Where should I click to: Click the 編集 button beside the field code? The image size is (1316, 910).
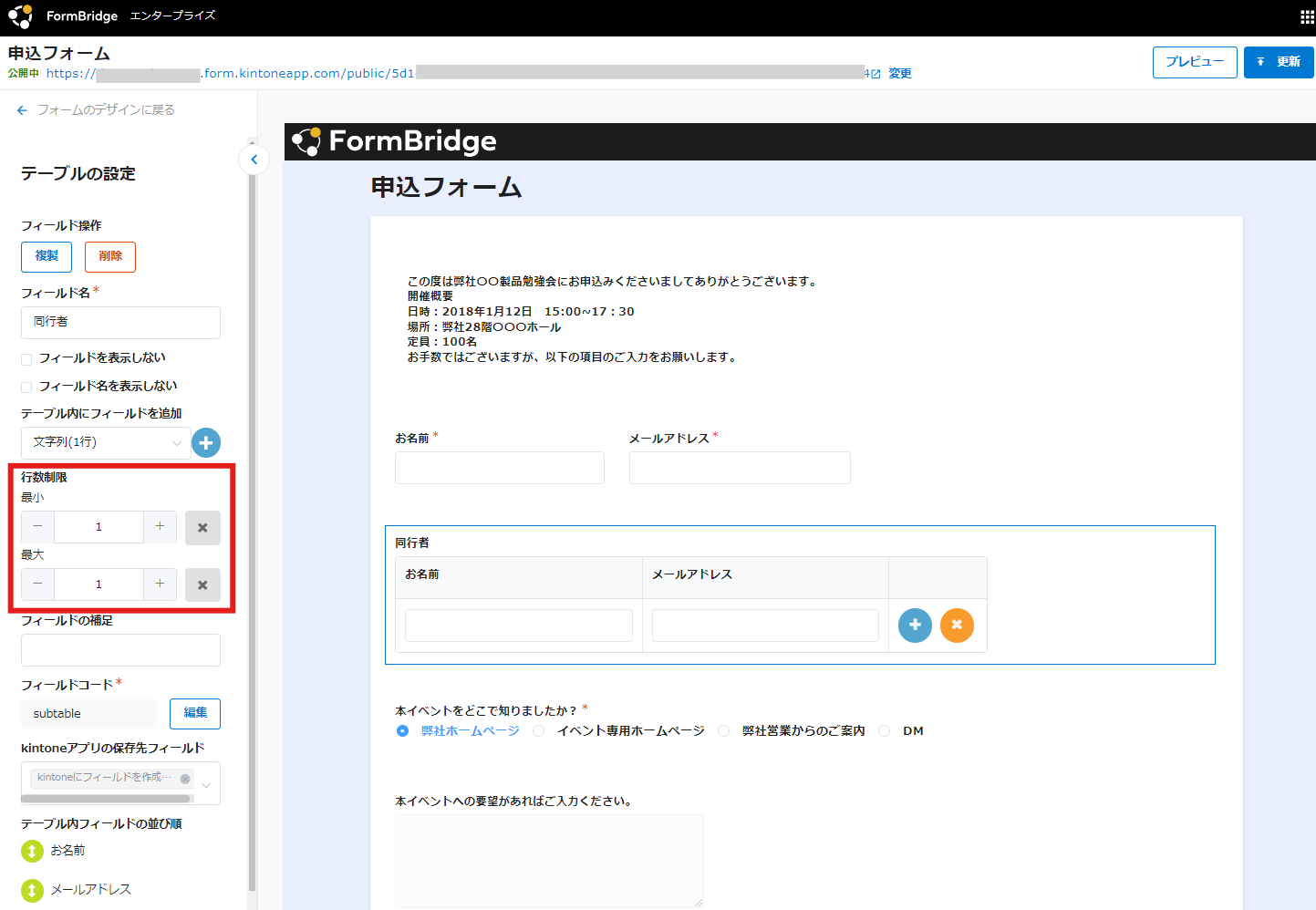[x=195, y=713]
